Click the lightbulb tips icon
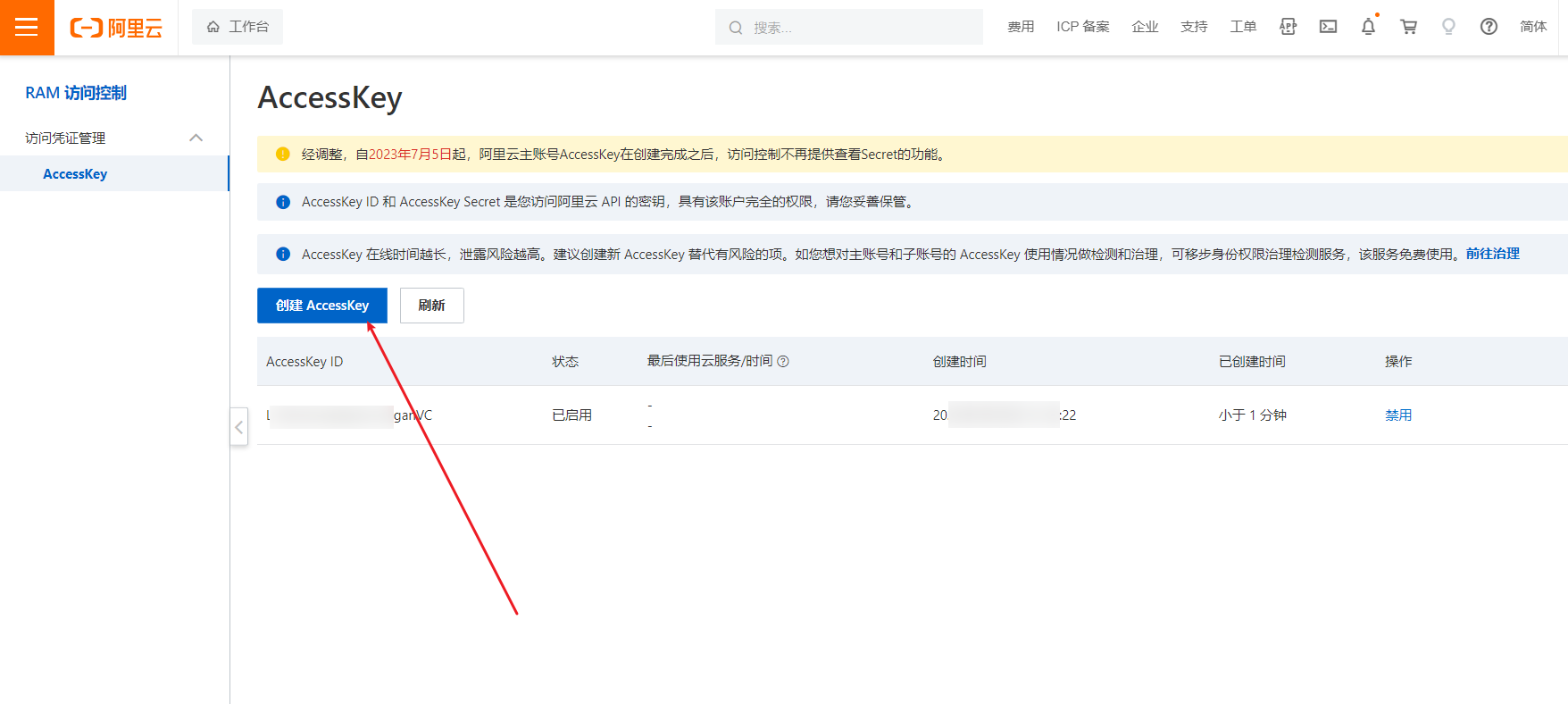Screen dimensions: 1568x704 [1448, 27]
